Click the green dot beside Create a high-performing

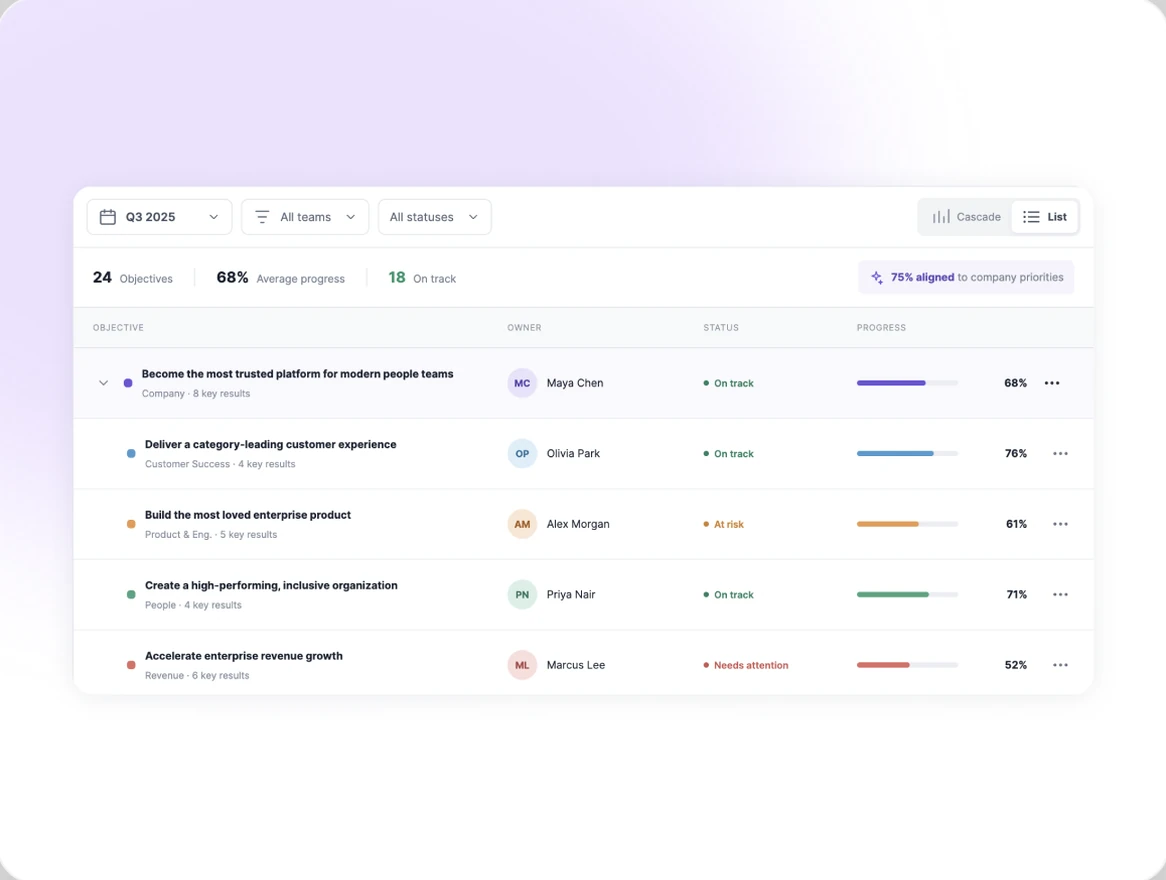tap(131, 594)
